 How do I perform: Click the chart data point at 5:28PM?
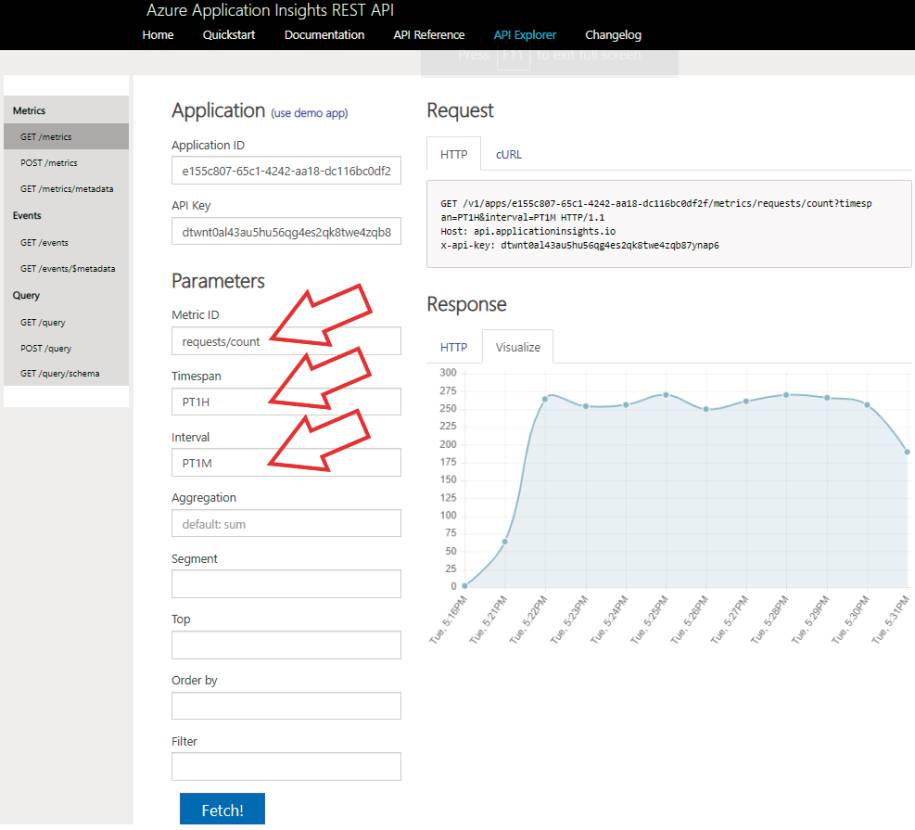[786, 395]
